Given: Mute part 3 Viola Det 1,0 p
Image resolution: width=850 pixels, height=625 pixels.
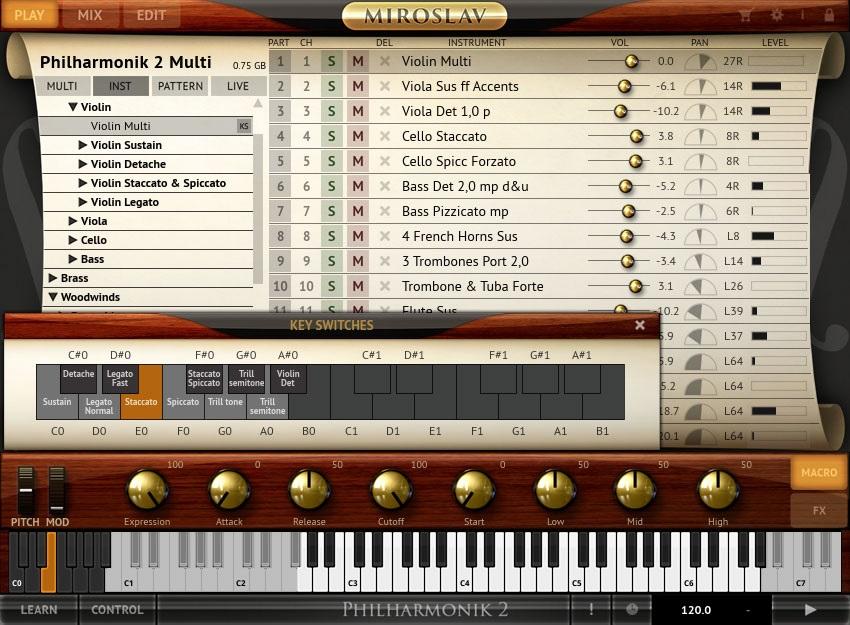Looking at the screenshot, I should click(357, 111).
